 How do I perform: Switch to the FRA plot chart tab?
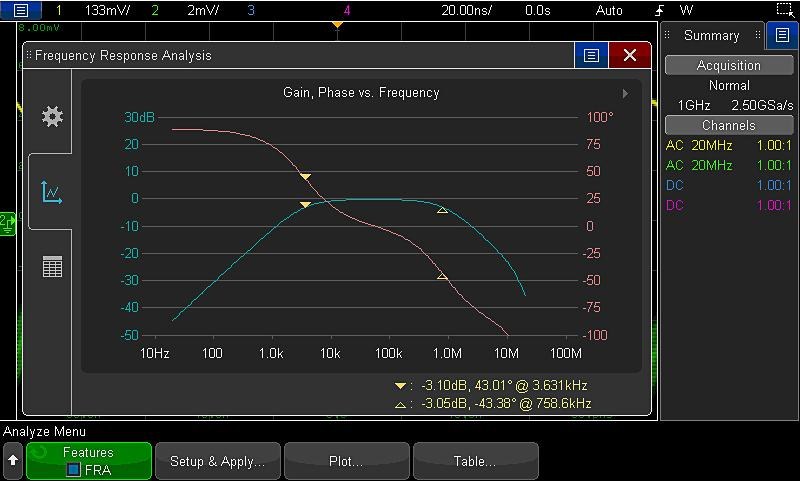[x=52, y=192]
